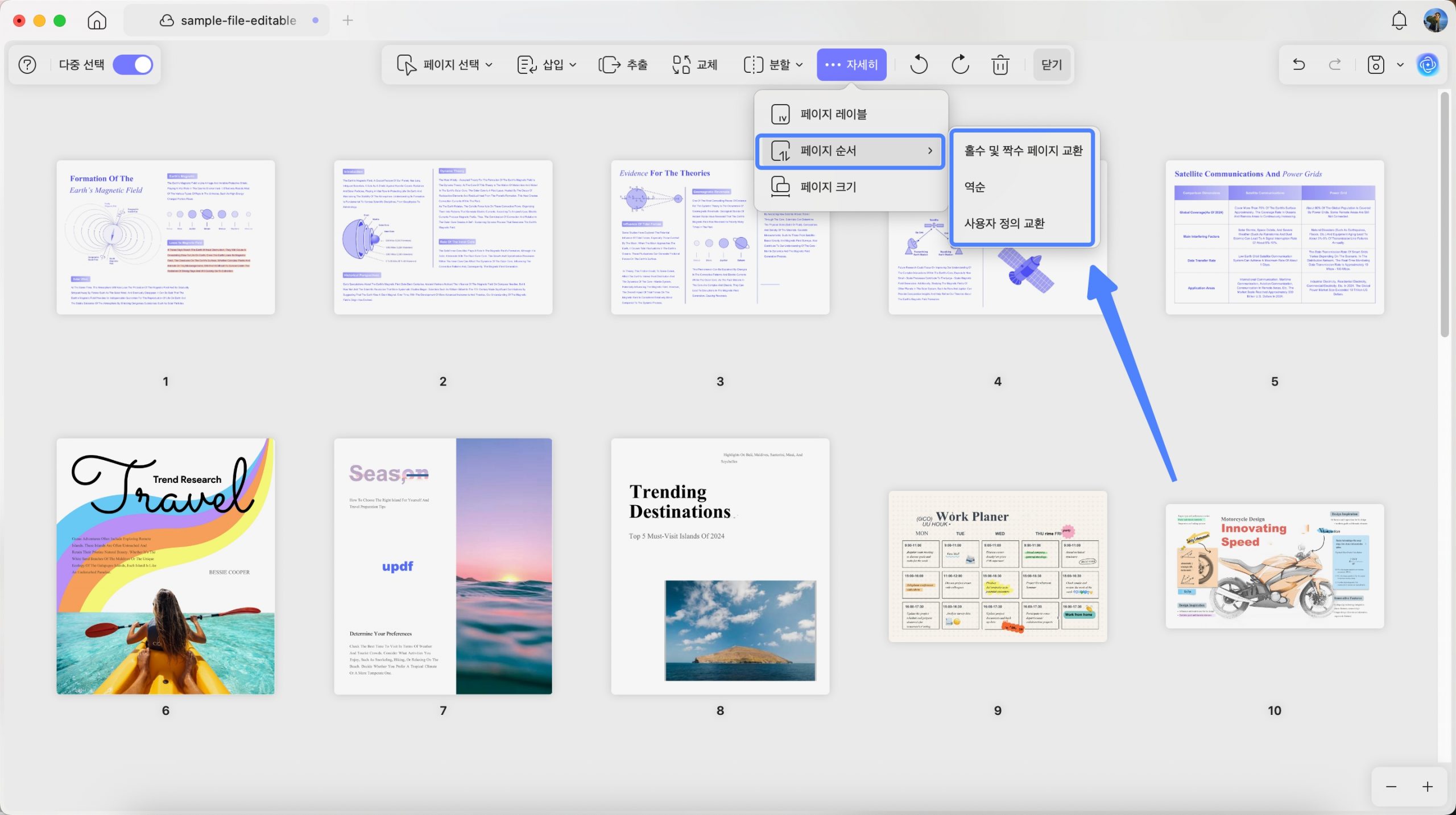Viewport: 1456px width, 815px height.
Task: Click the 페이지 레이블 icon
Action: point(780,114)
